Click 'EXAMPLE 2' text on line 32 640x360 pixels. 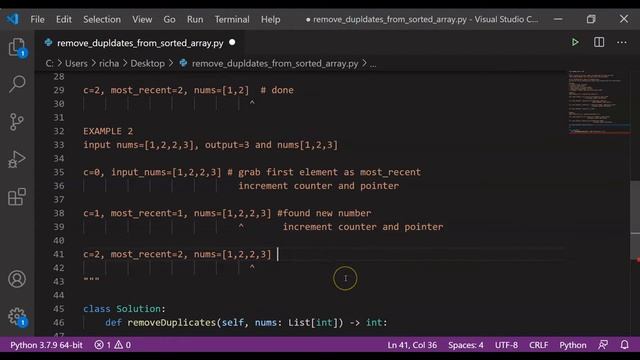tap(108, 131)
